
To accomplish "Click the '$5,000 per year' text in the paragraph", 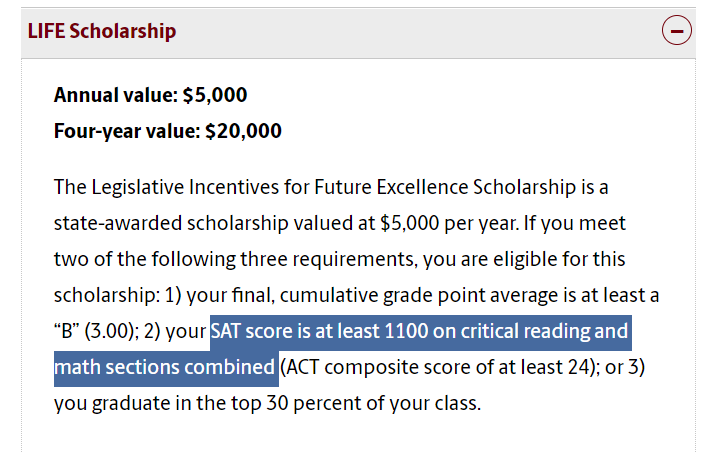I will click(447, 223).
